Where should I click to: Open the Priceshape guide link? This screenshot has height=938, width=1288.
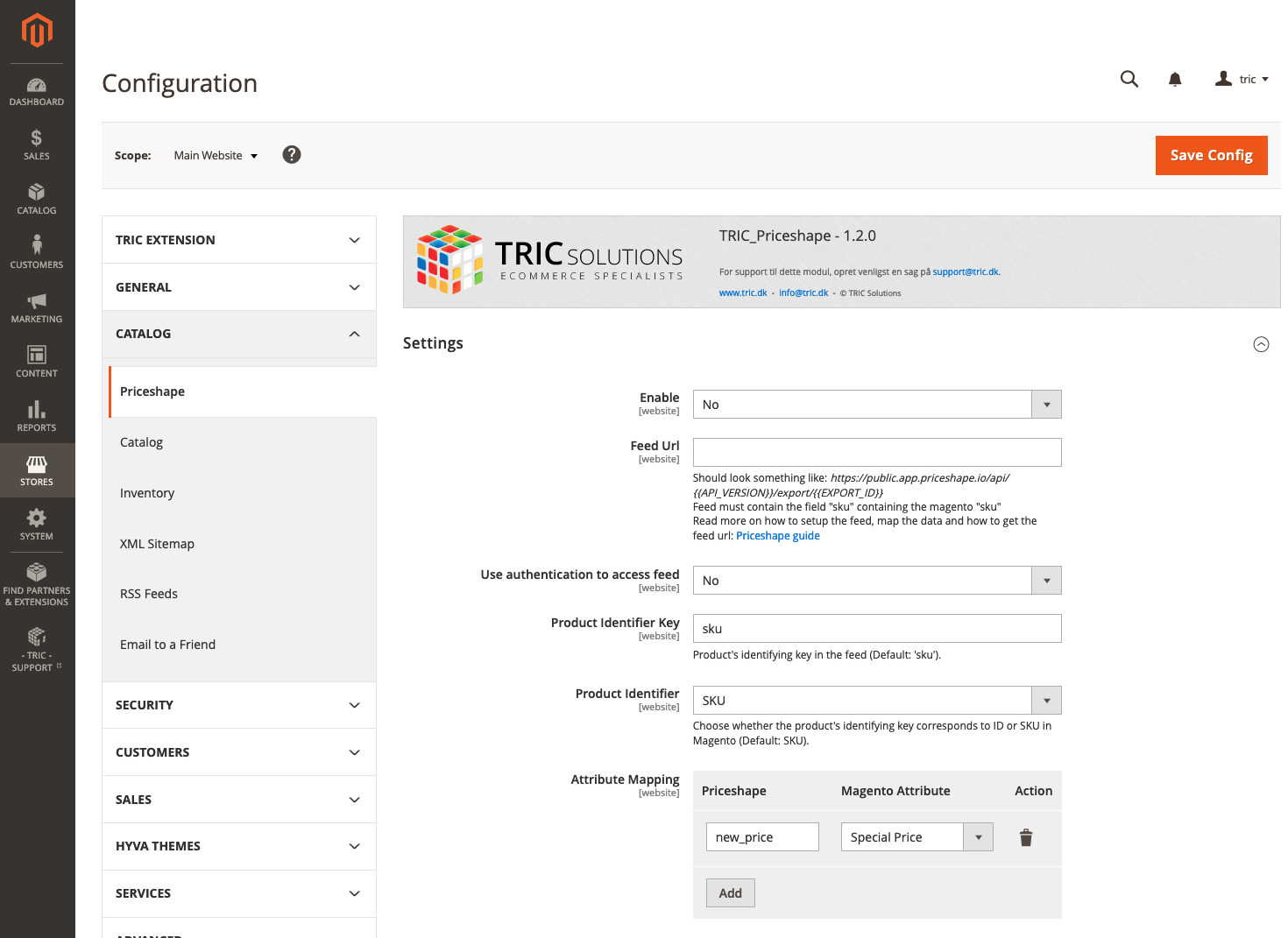pos(777,536)
